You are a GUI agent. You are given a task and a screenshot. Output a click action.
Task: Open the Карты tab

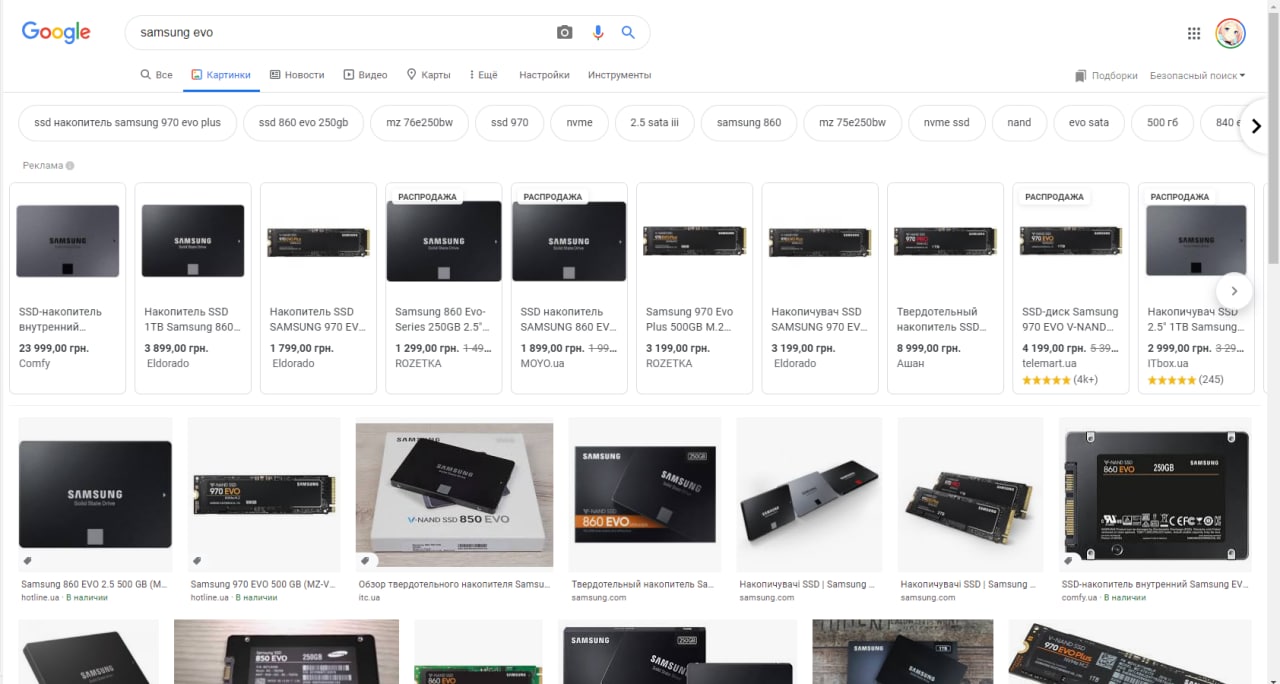point(428,75)
